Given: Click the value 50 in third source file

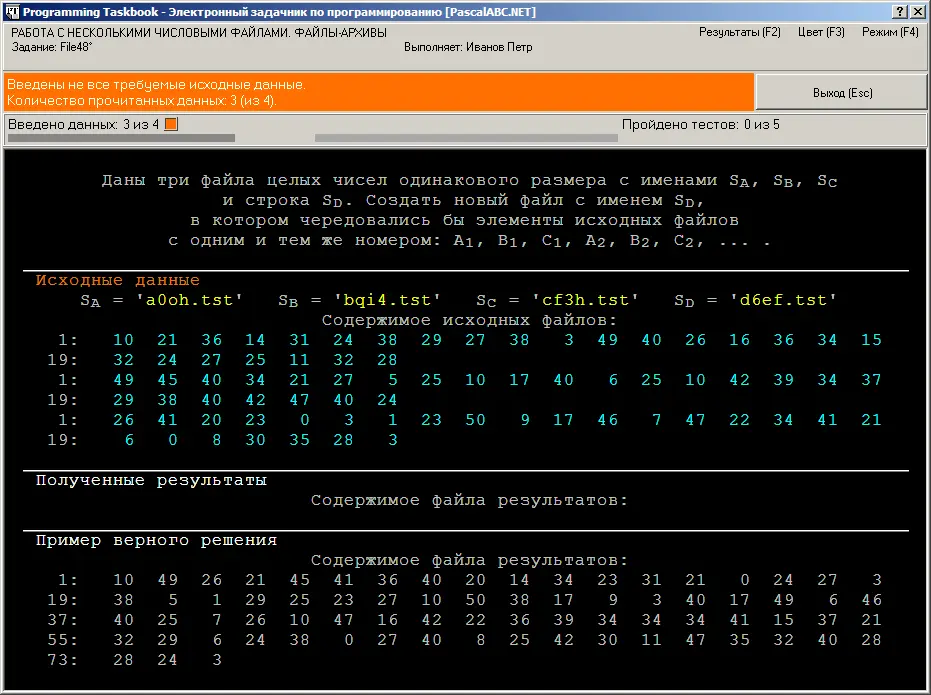Looking at the screenshot, I should tap(475, 420).
